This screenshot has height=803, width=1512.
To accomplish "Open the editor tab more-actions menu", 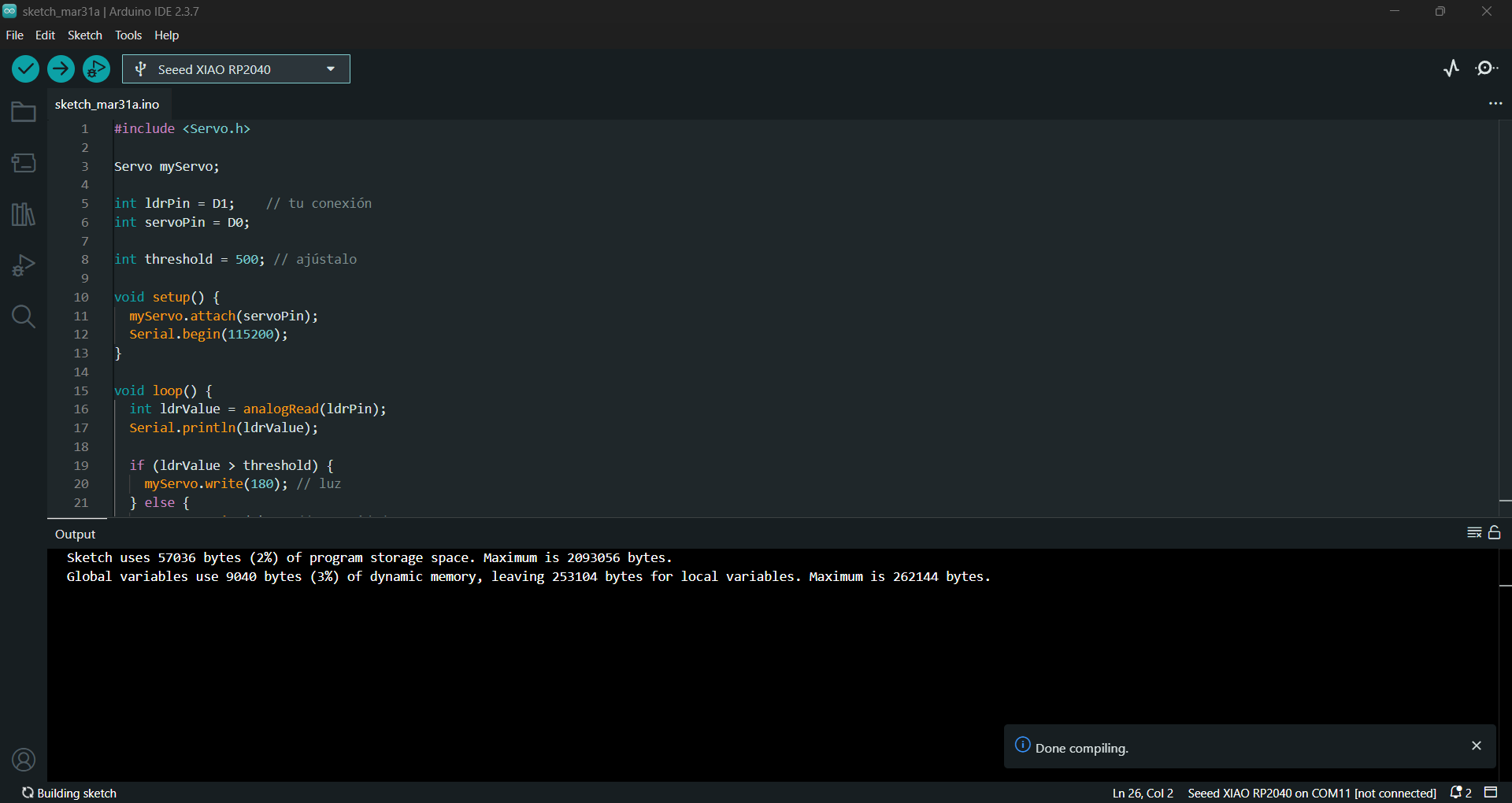I will point(1495,104).
